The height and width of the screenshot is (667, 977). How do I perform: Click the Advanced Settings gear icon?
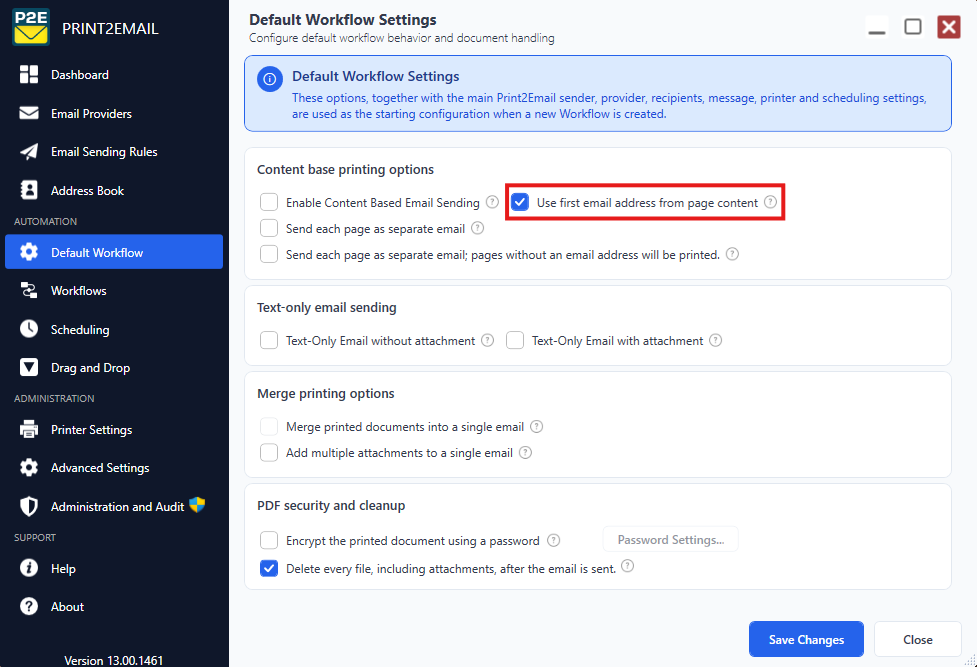coord(29,467)
